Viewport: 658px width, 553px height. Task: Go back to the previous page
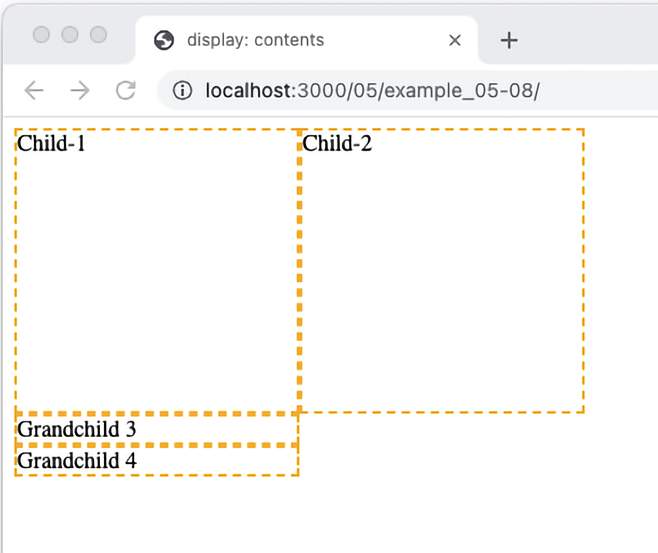click(34, 91)
